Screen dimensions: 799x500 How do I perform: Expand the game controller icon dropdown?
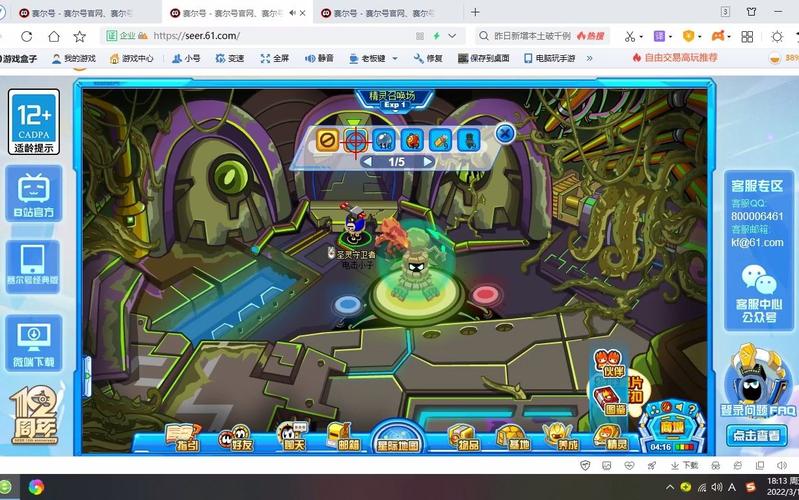pos(729,37)
